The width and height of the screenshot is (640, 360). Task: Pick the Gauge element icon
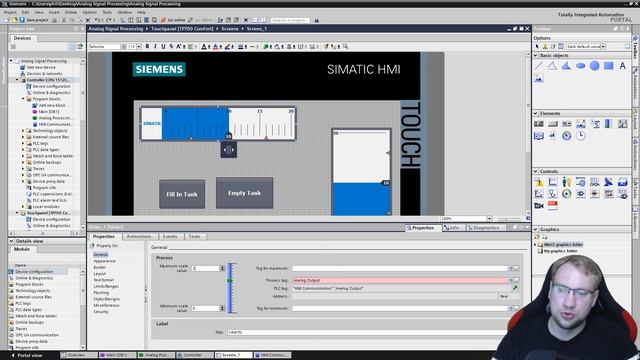coord(567,136)
